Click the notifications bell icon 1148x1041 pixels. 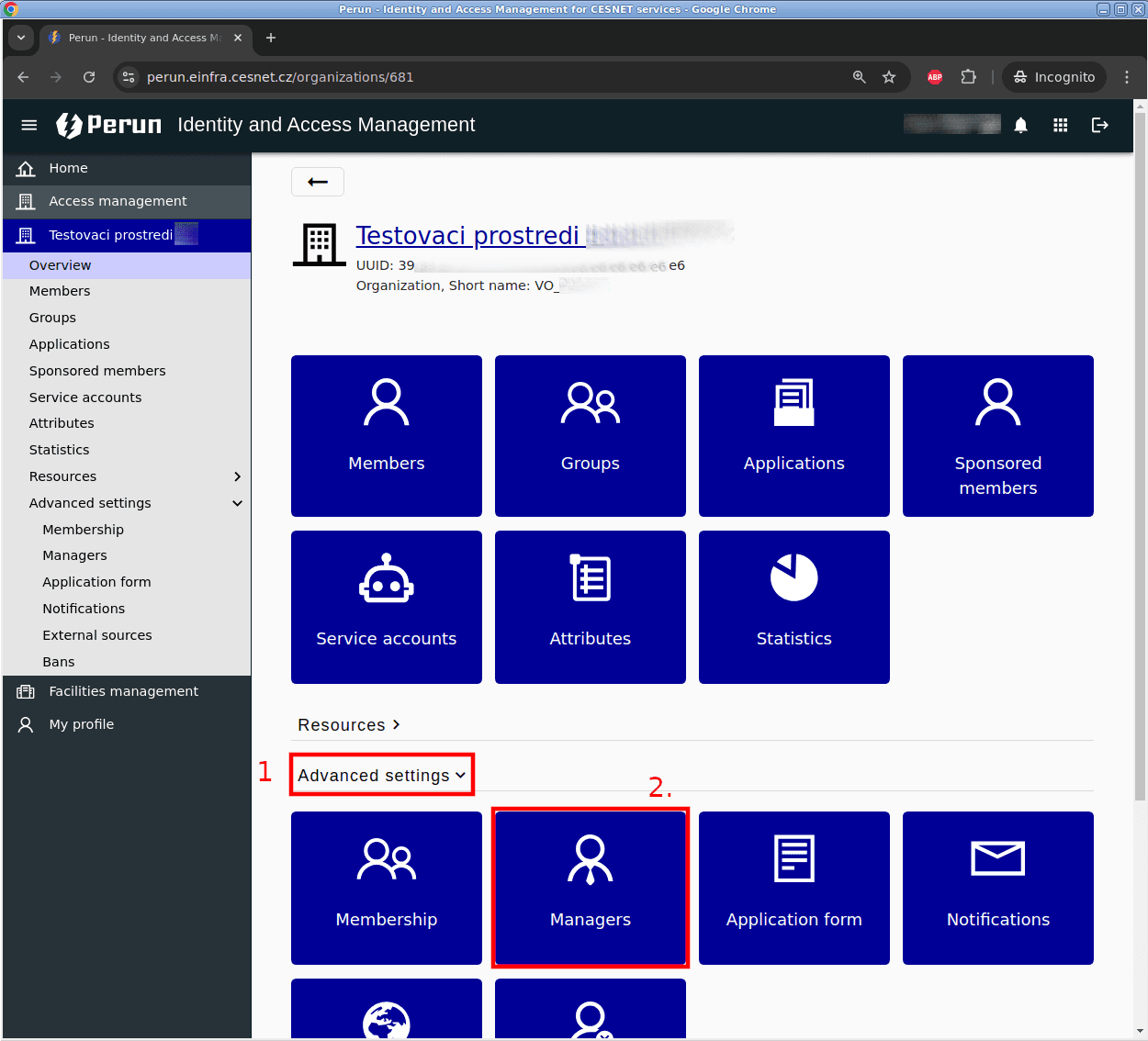pyautogui.click(x=1020, y=126)
